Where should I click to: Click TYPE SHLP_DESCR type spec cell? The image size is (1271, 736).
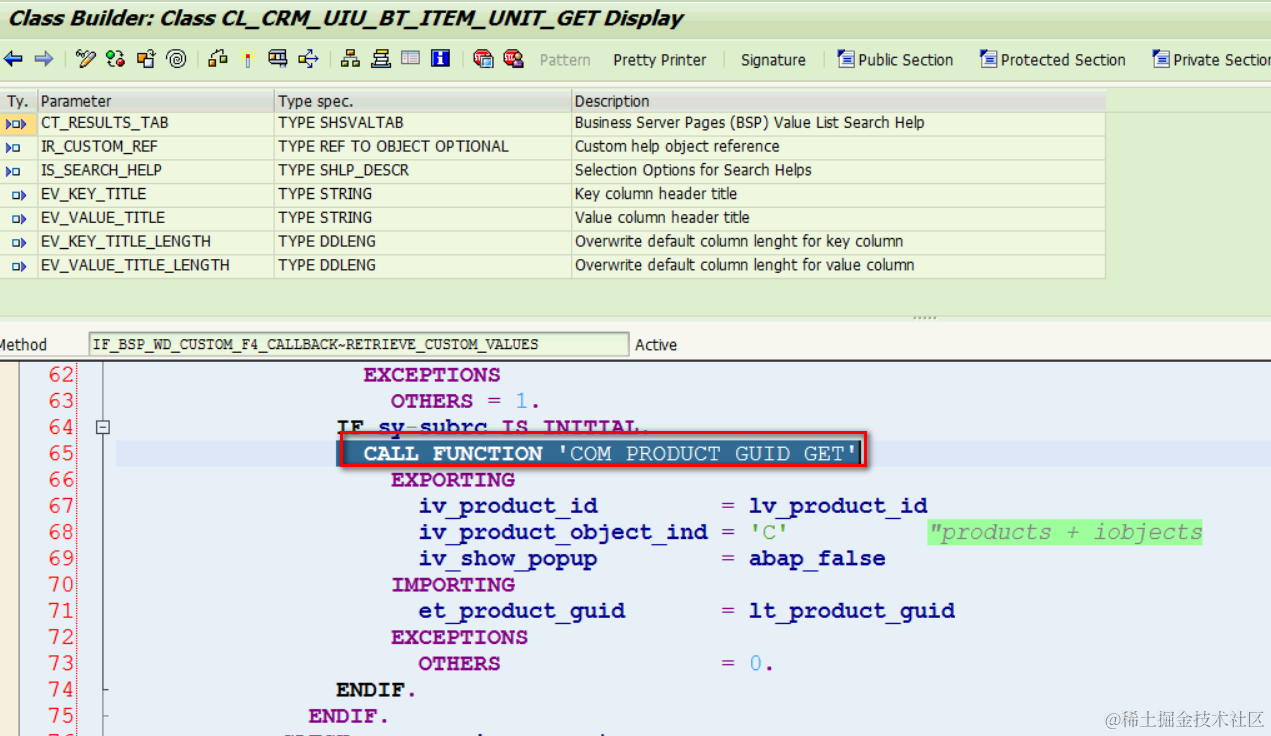click(x=423, y=170)
